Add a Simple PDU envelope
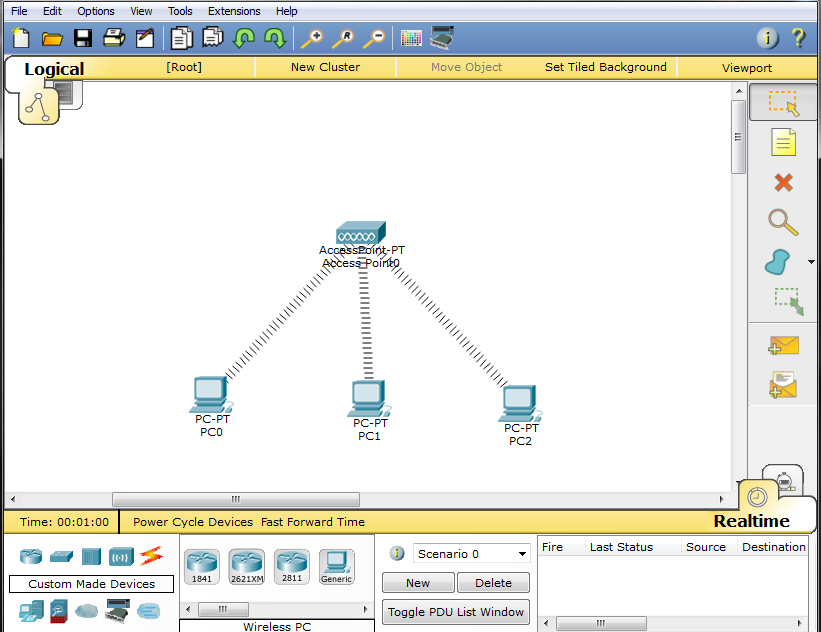Image resolution: width=821 pixels, height=632 pixels. pos(783,345)
